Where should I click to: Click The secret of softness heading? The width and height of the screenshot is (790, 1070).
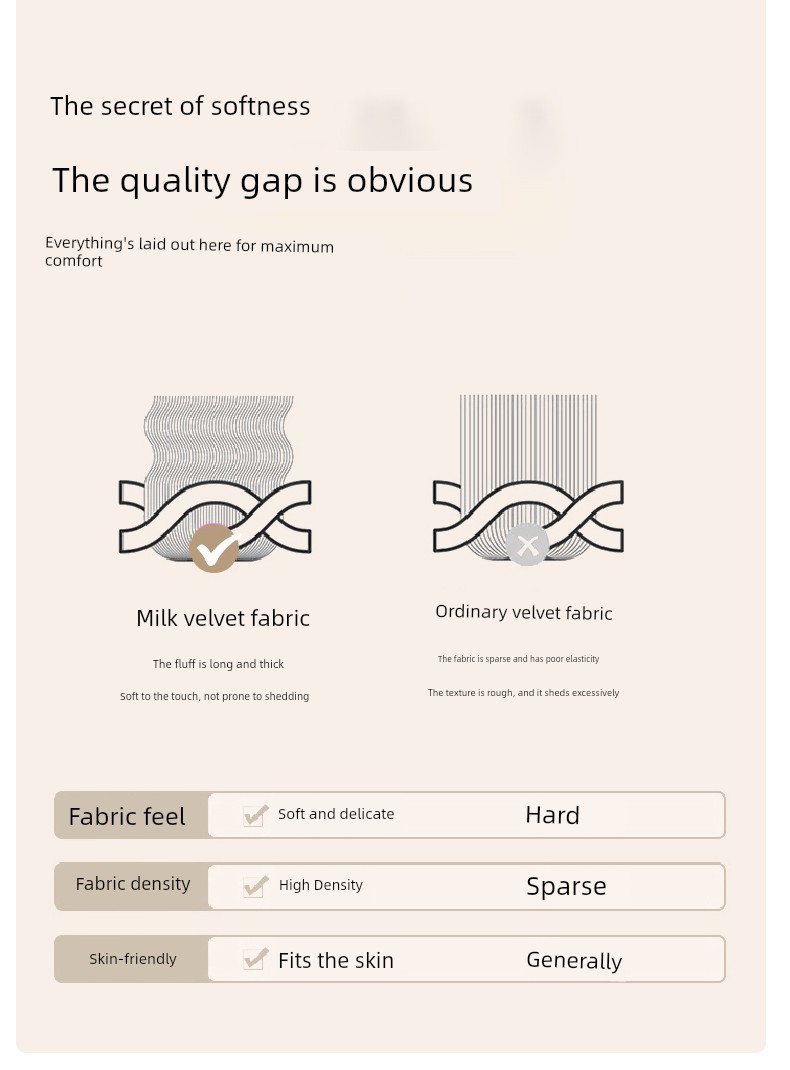(180, 106)
